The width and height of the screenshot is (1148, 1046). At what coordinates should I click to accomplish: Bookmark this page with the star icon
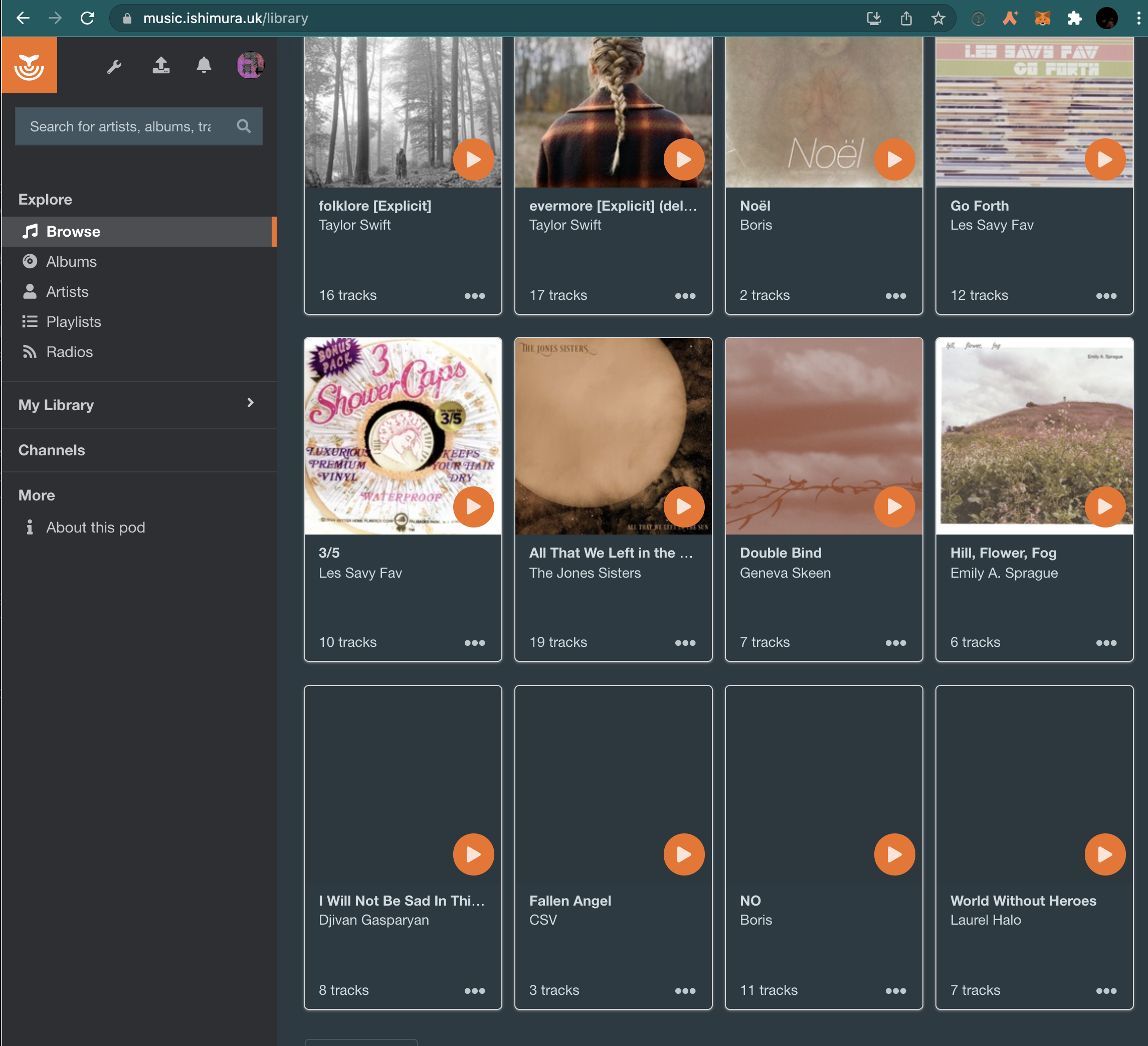938,18
